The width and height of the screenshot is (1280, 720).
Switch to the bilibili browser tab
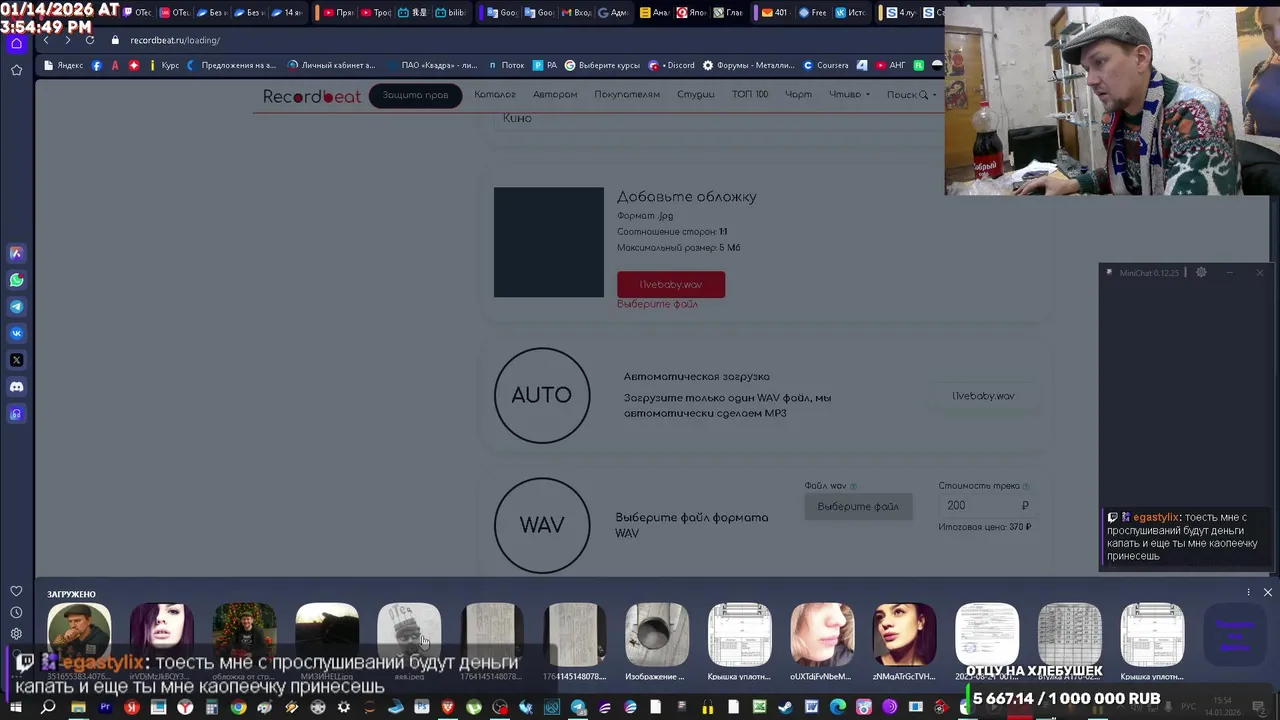(451, 13)
